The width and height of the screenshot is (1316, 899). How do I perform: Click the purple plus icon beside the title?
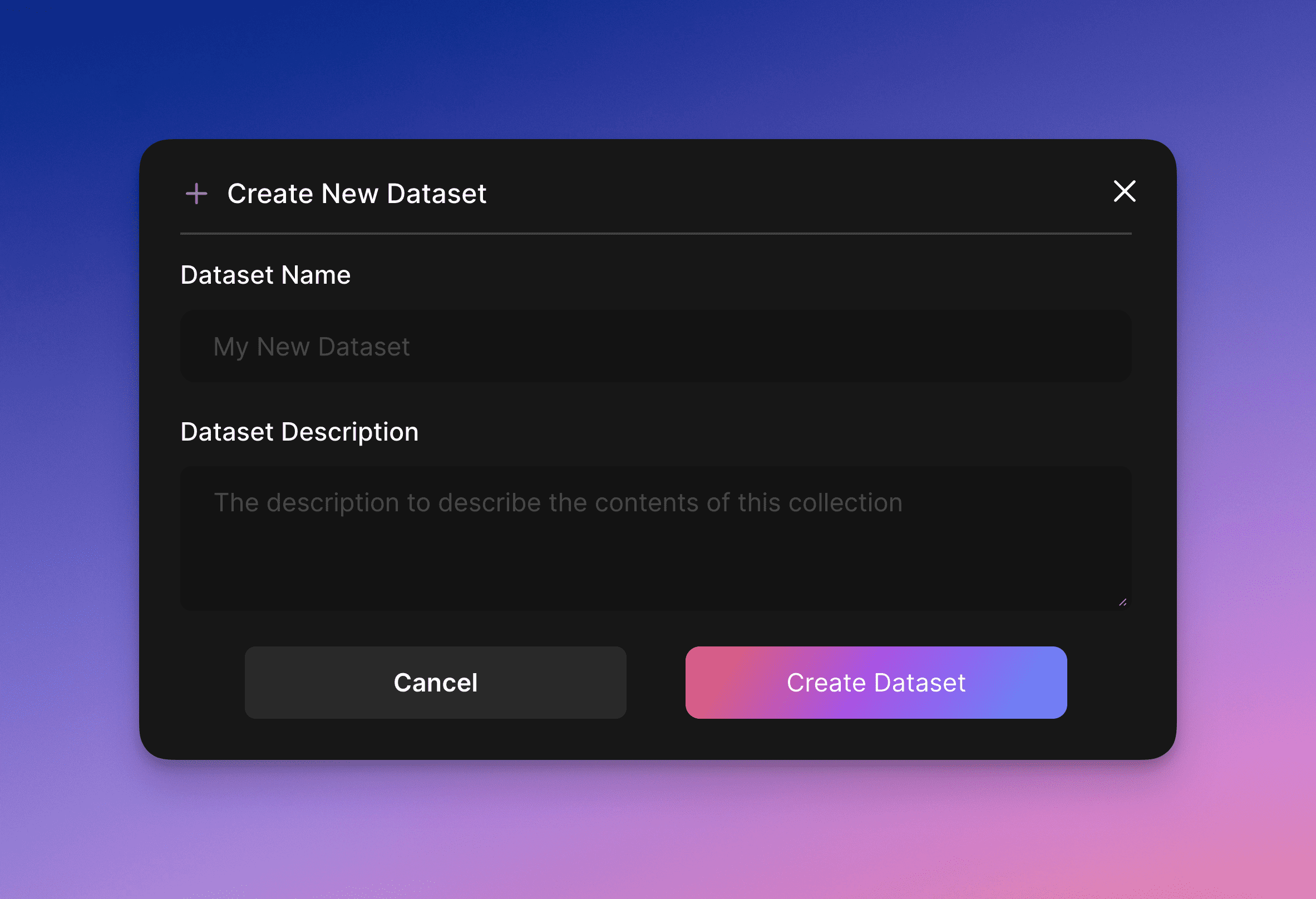tap(196, 194)
